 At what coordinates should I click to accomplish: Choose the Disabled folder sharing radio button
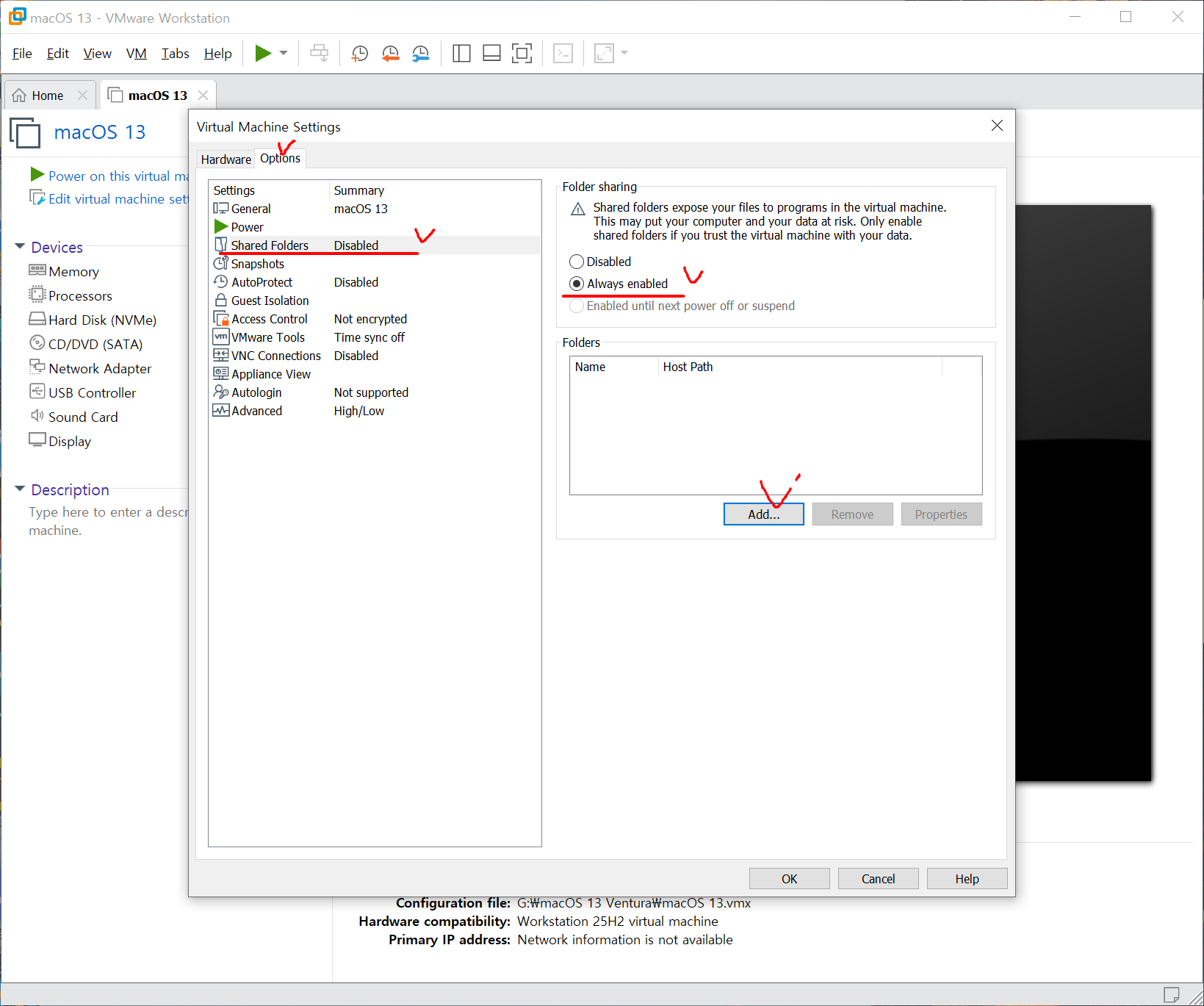pos(577,262)
